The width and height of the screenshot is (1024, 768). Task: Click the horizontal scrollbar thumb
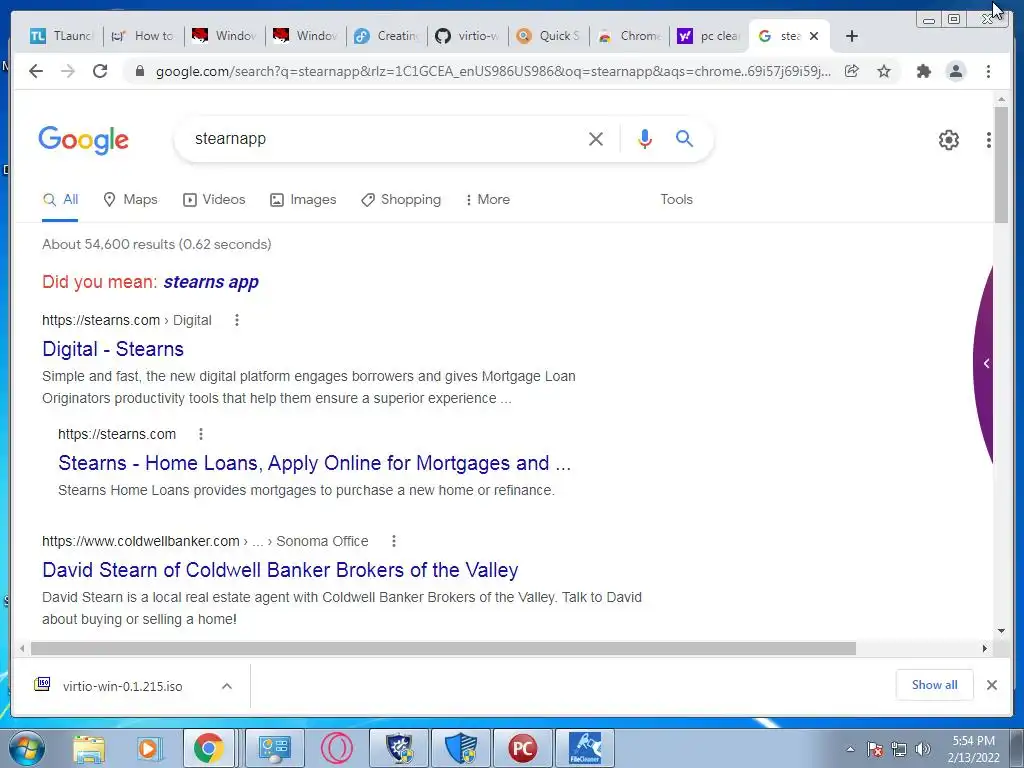pyautogui.click(x=443, y=648)
